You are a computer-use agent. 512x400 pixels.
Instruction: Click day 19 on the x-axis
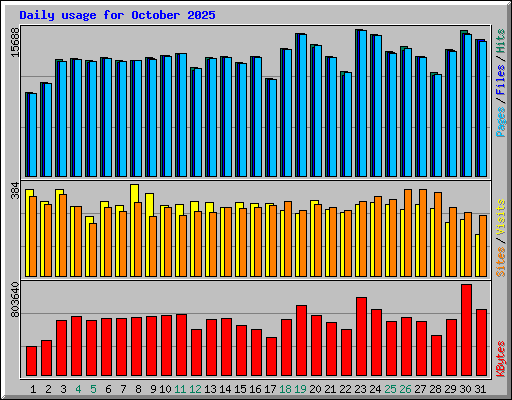pyautogui.click(x=300, y=389)
